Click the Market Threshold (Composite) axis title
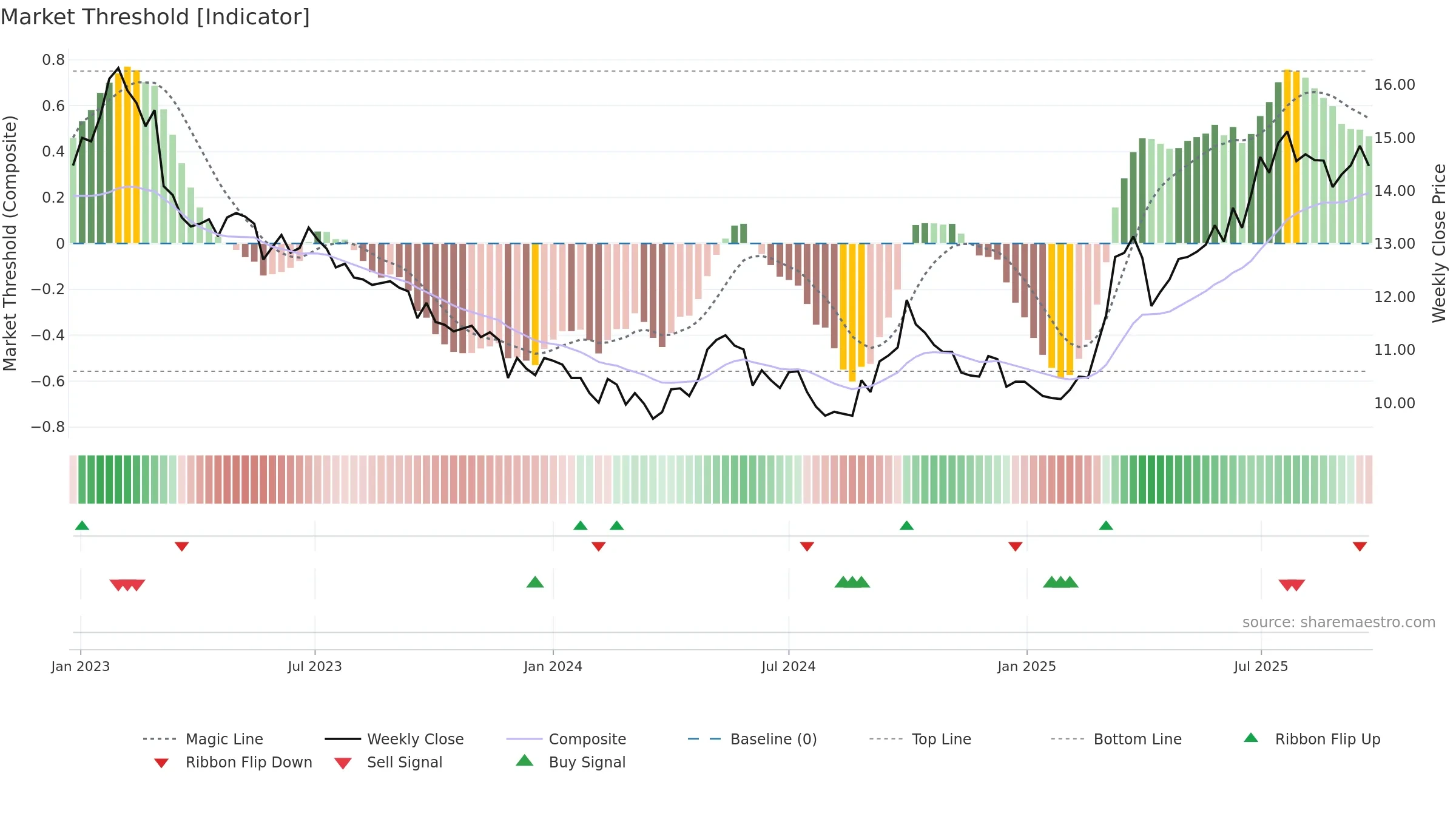The height and width of the screenshot is (819, 1456). (10, 243)
